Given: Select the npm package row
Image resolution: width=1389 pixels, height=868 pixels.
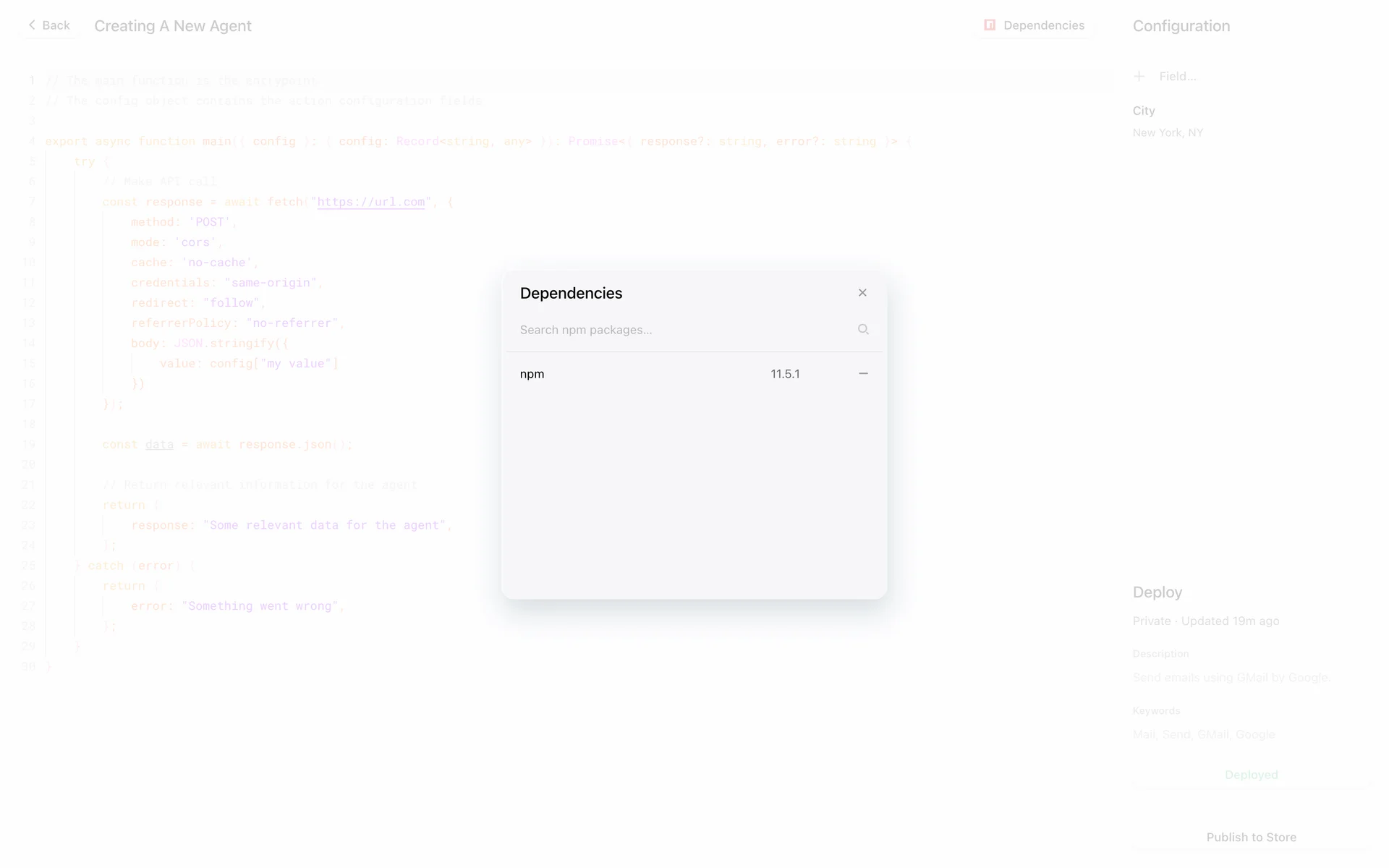Looking at the screenshot, I should click(532, 374).
